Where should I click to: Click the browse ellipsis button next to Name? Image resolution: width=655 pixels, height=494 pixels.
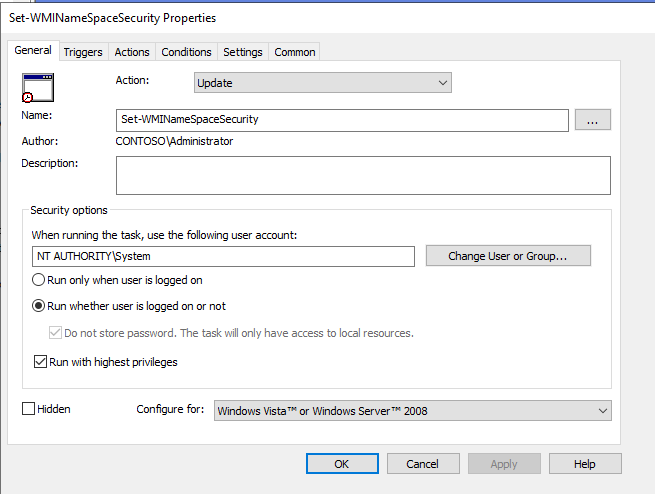click(592, 120)
